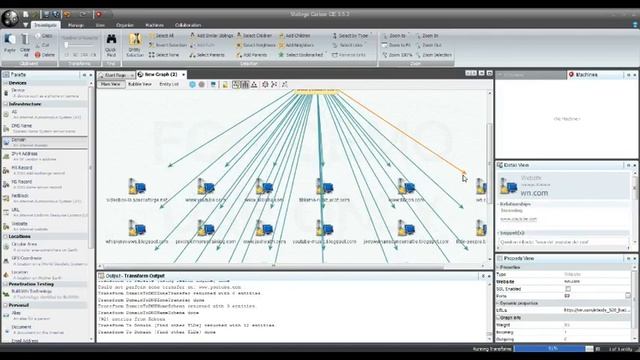Image resolution: width=640 pixels, height=360 pixels.
Task: Click Zoom 100% in the ribbon
Action: click(397, 55)
